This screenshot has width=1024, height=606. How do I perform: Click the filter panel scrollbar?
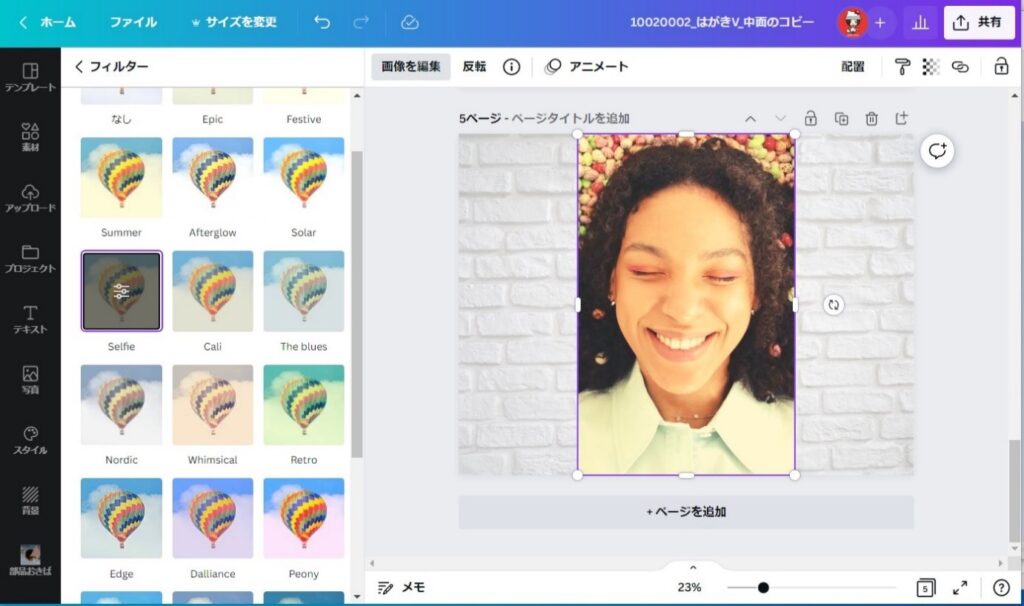coord(357,304)
